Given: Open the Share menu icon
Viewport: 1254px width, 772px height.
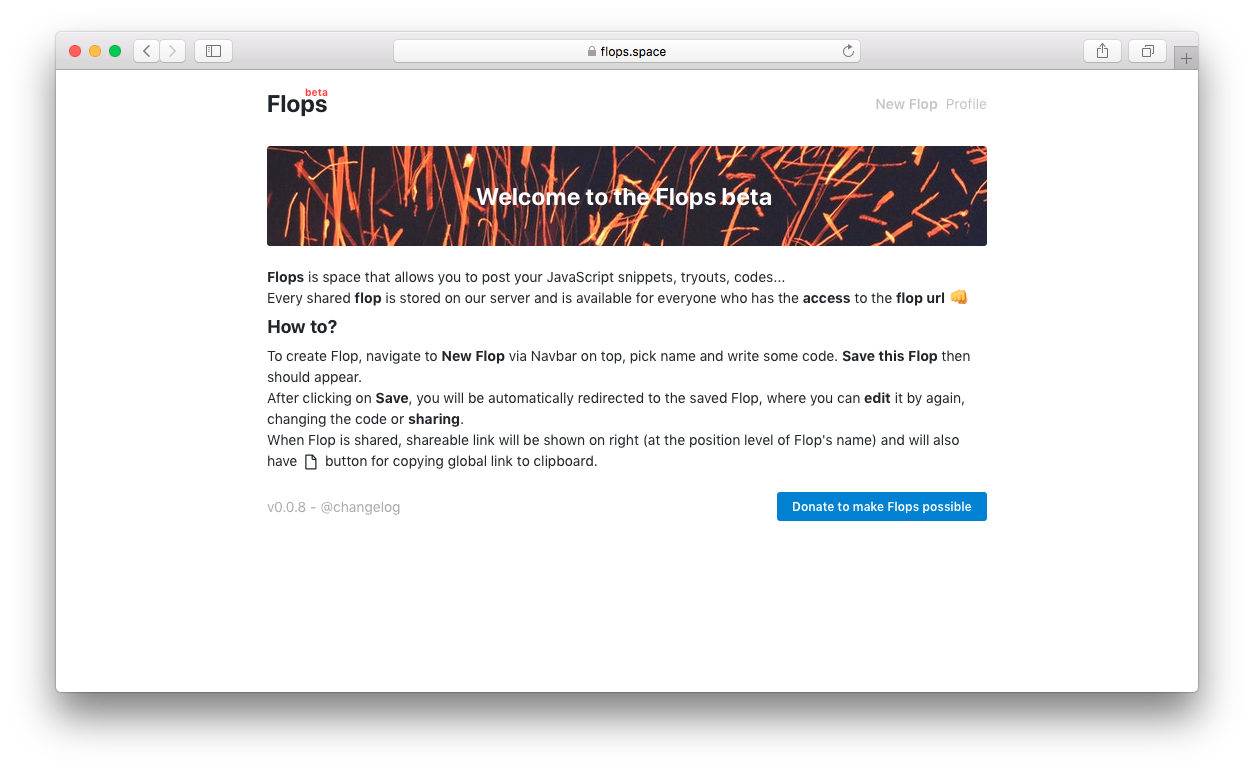Looking at the screenshot, I should point(1102,51).
